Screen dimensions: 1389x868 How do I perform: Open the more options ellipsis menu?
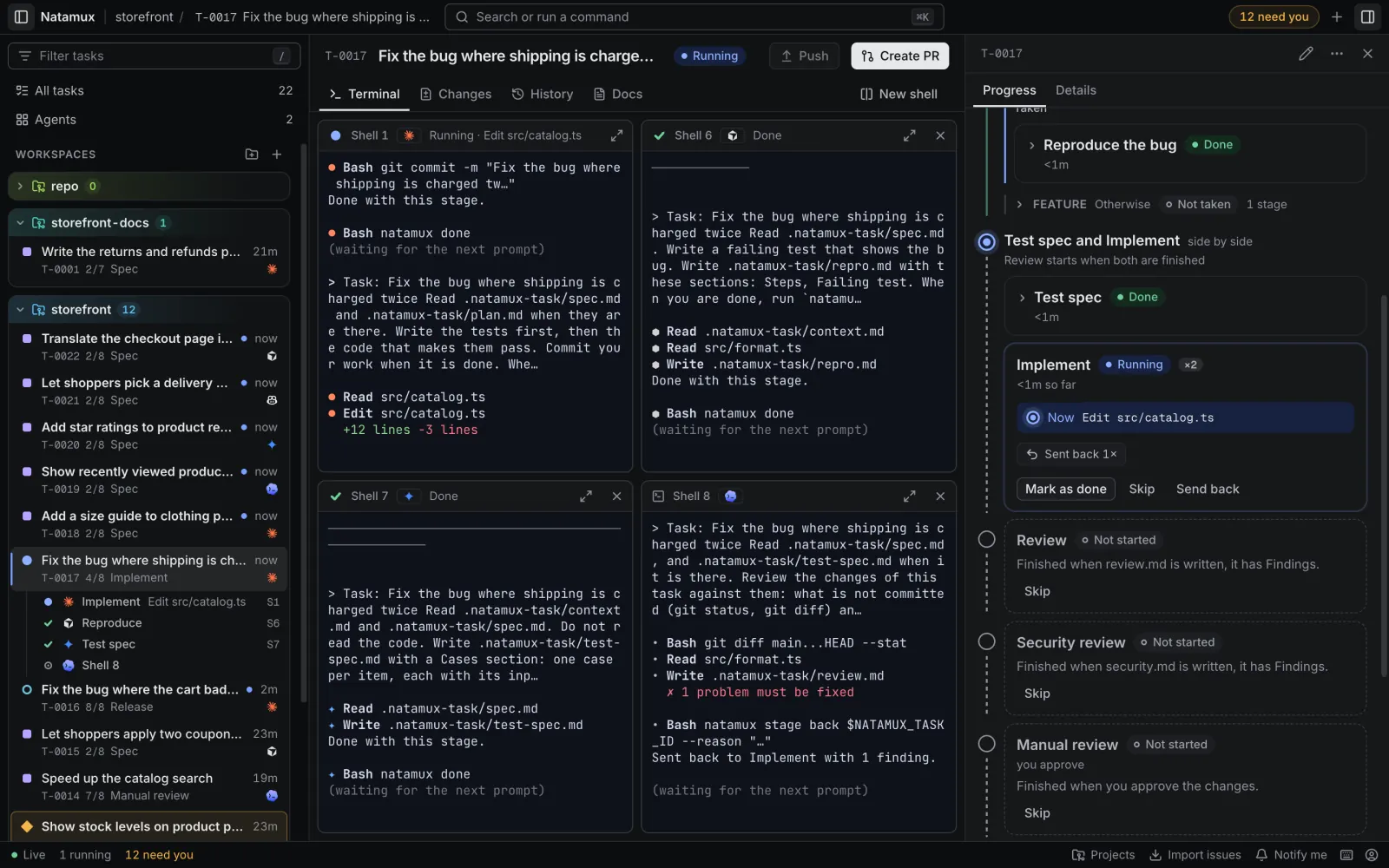click(x=1337, y=53)
